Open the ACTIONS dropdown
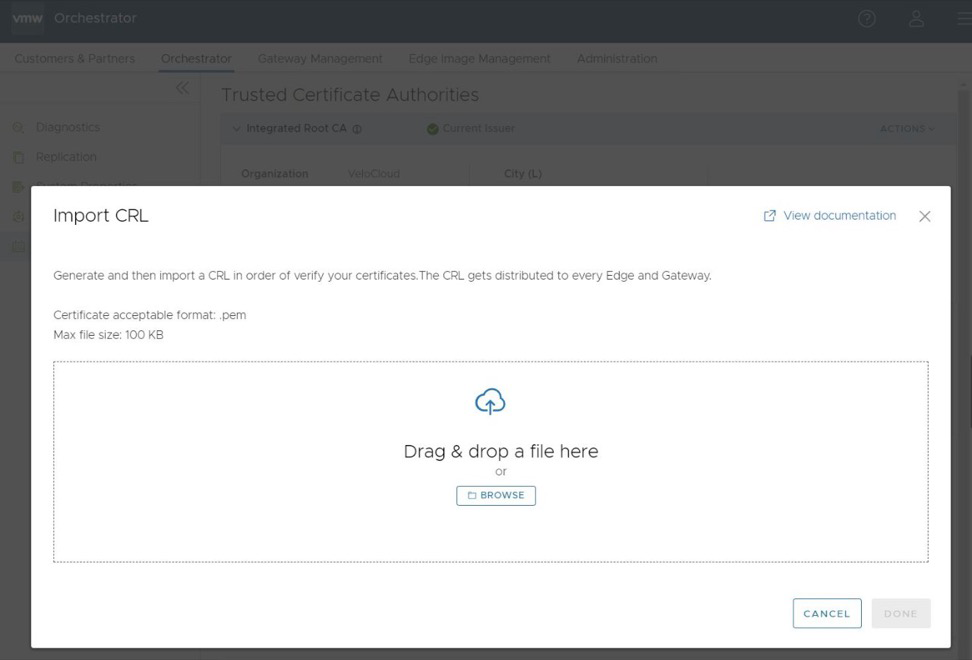Screen dimensions: 972x660 click(x=905, y=129)
